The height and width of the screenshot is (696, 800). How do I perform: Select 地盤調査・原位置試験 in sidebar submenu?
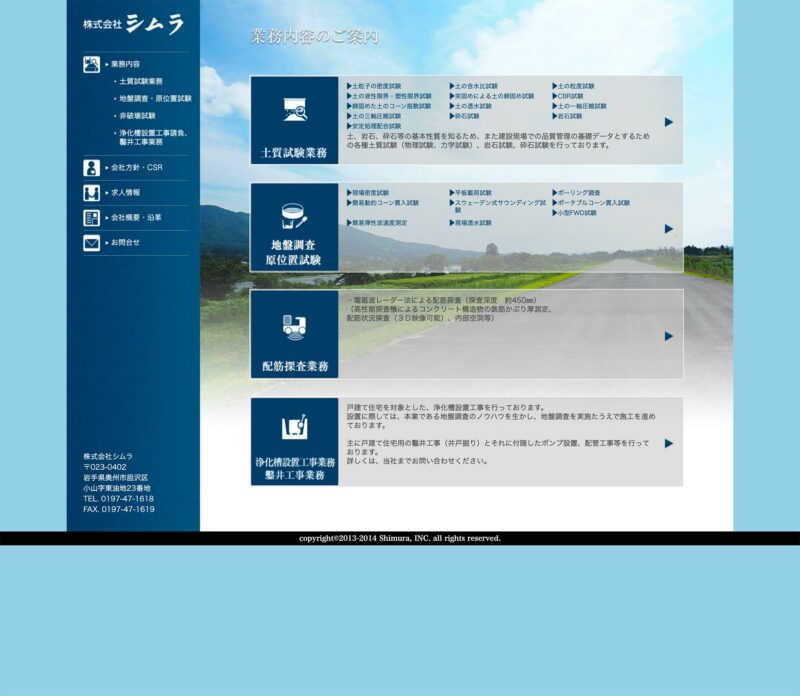point(155,99)
